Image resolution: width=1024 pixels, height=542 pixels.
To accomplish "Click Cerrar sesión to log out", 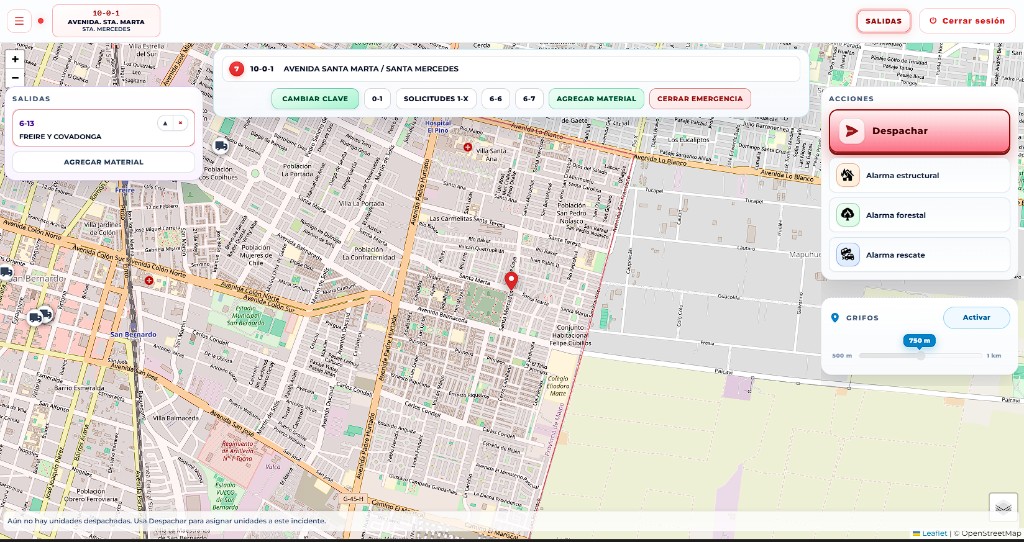I will point(967,21).
